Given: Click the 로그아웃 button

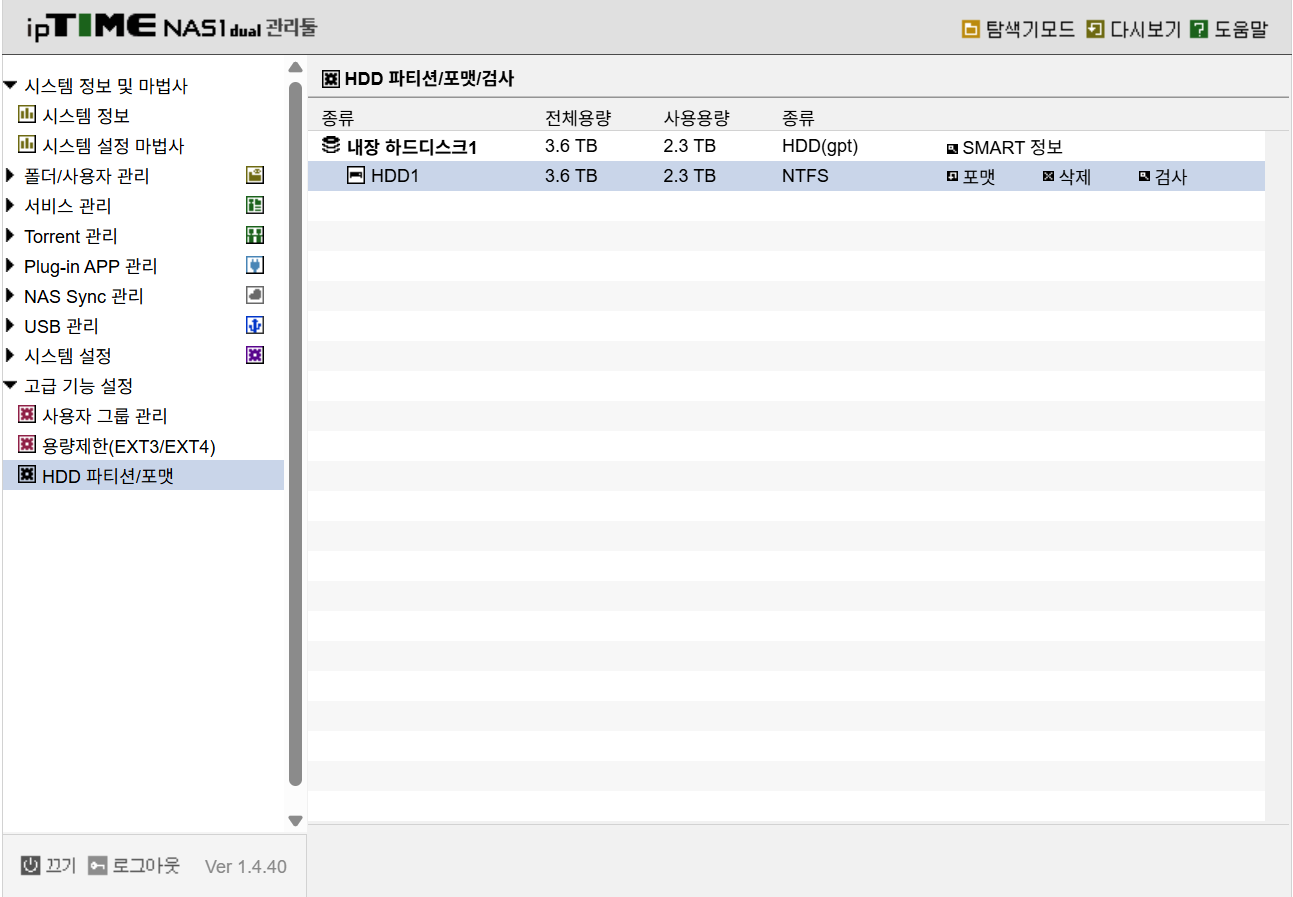Looking at the screenshot, I should 146,865.
